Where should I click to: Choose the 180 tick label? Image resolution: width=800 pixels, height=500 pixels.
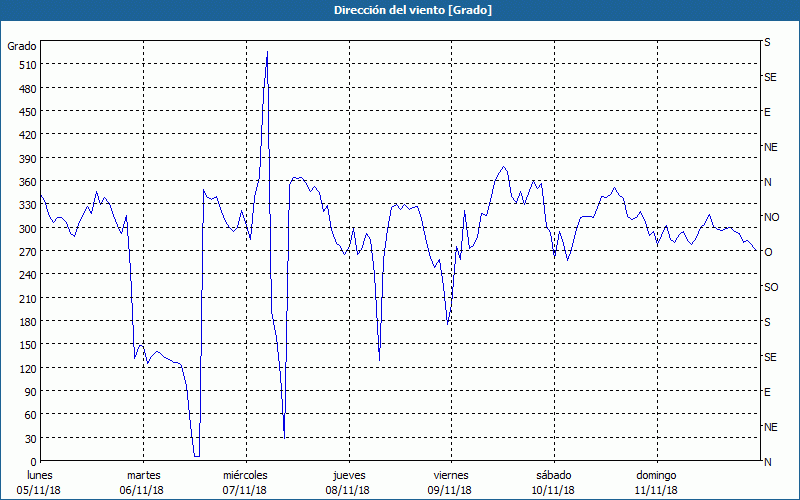pos(27,322)
